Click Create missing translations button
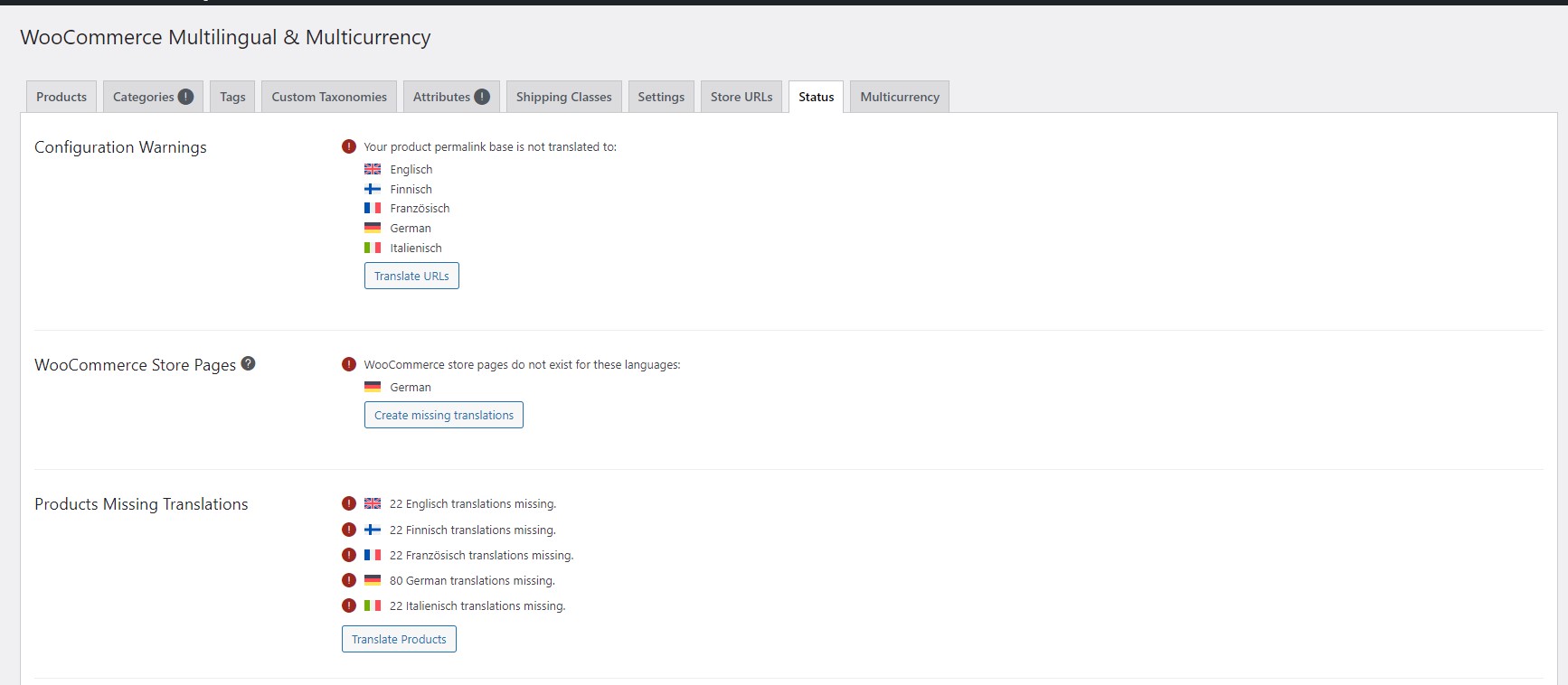The height and width of the screenshot is (685, 1568). (444, 415)
